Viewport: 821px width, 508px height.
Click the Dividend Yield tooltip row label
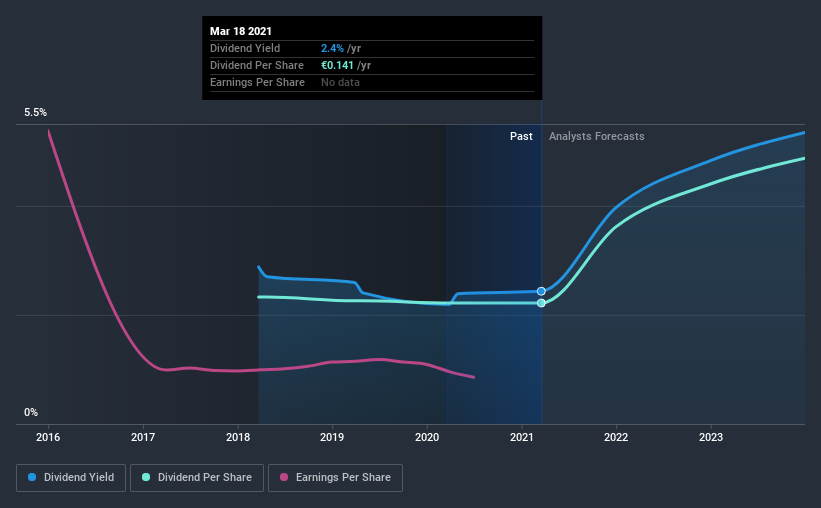click(245, 48)
